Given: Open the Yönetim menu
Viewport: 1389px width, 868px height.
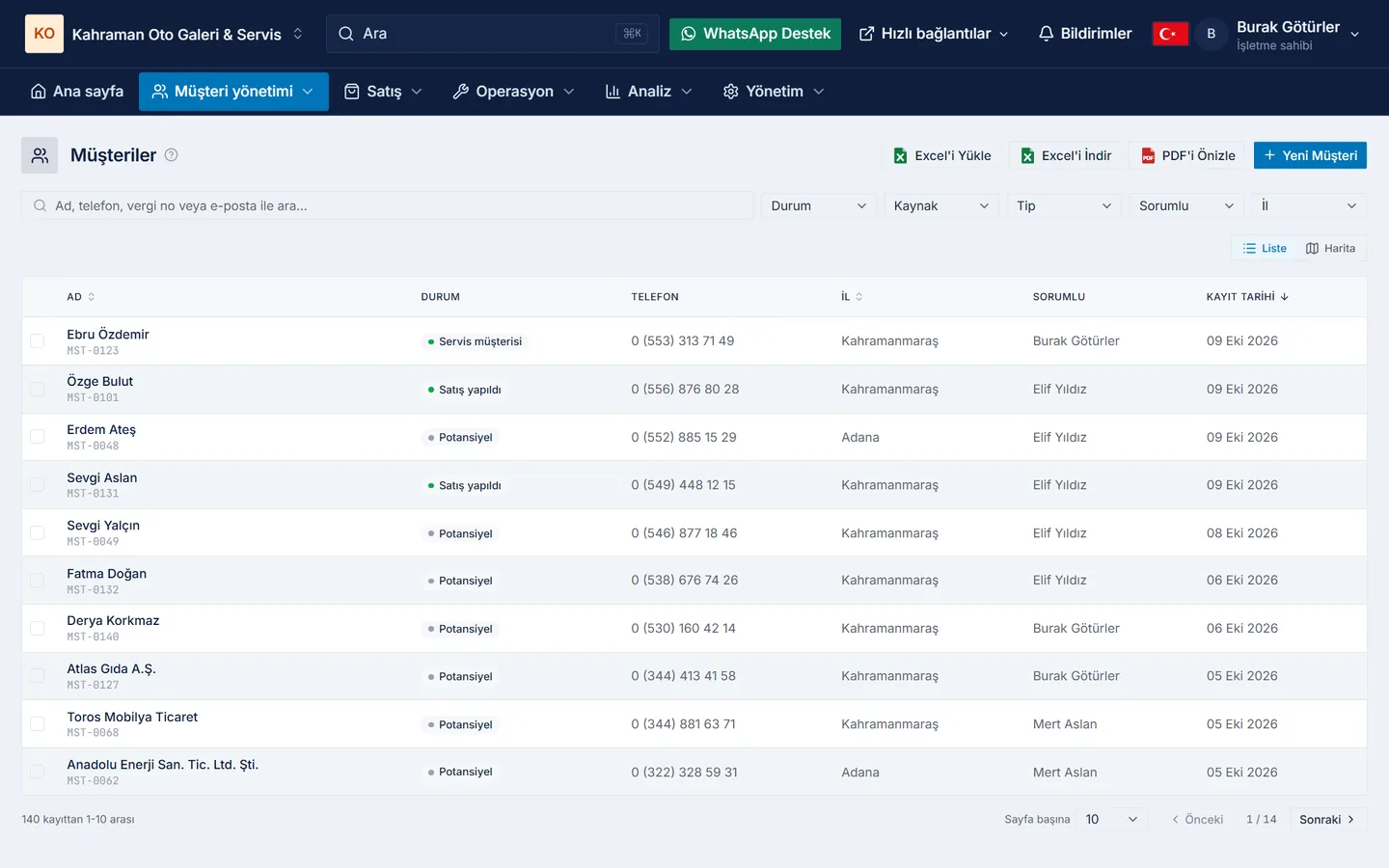Looking at the screenshot, I should pos(774,92).
